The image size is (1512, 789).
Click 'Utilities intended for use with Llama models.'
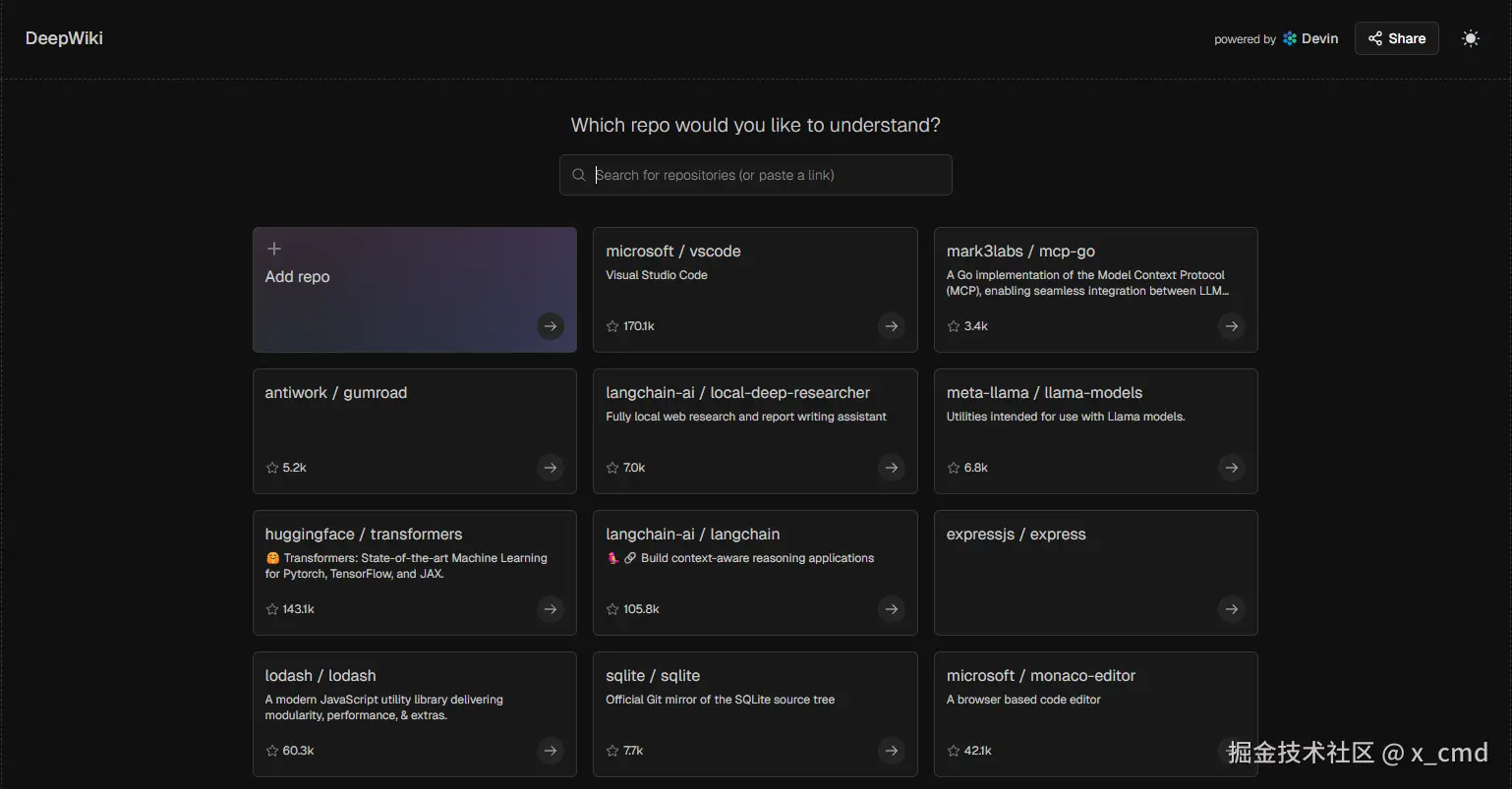click(1066, 417)
